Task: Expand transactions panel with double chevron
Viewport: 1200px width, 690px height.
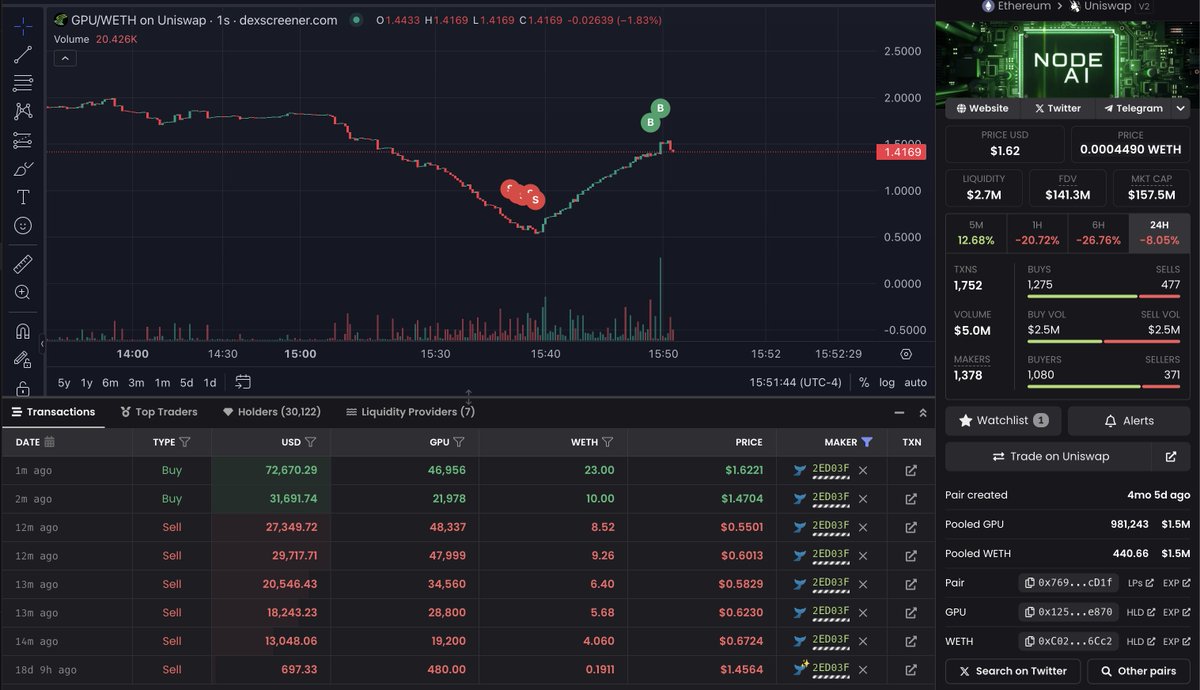Action: 923,412
